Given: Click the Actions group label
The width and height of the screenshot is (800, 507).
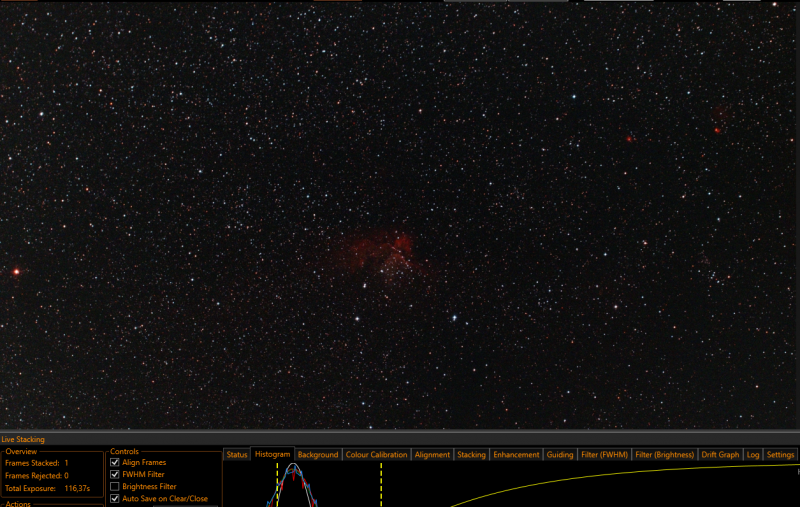Looking at the screenshot, I should (18, 503).
